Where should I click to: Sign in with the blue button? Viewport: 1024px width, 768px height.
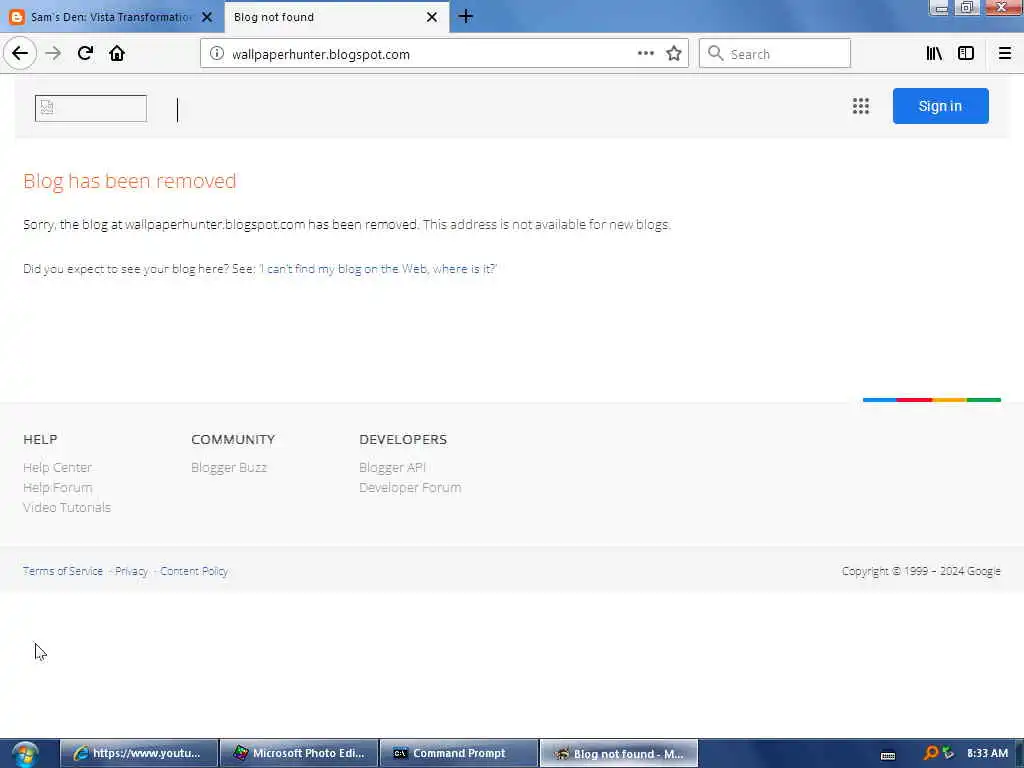940,106
